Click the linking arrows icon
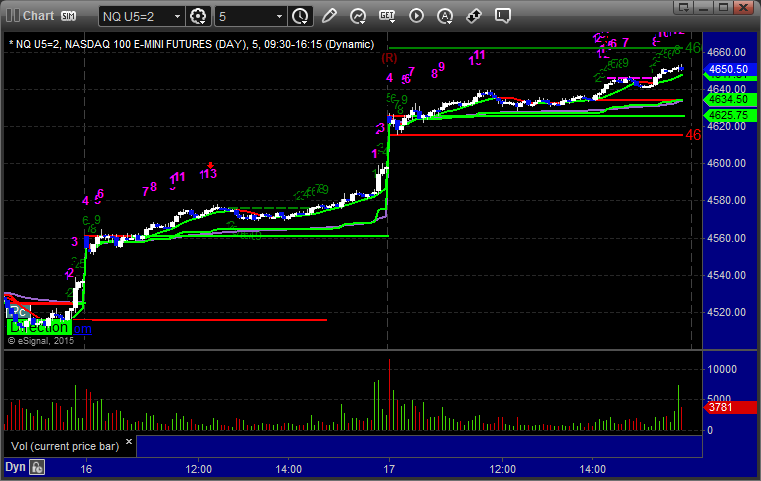The width and height of the screenshot is (761, 481). 474,16
